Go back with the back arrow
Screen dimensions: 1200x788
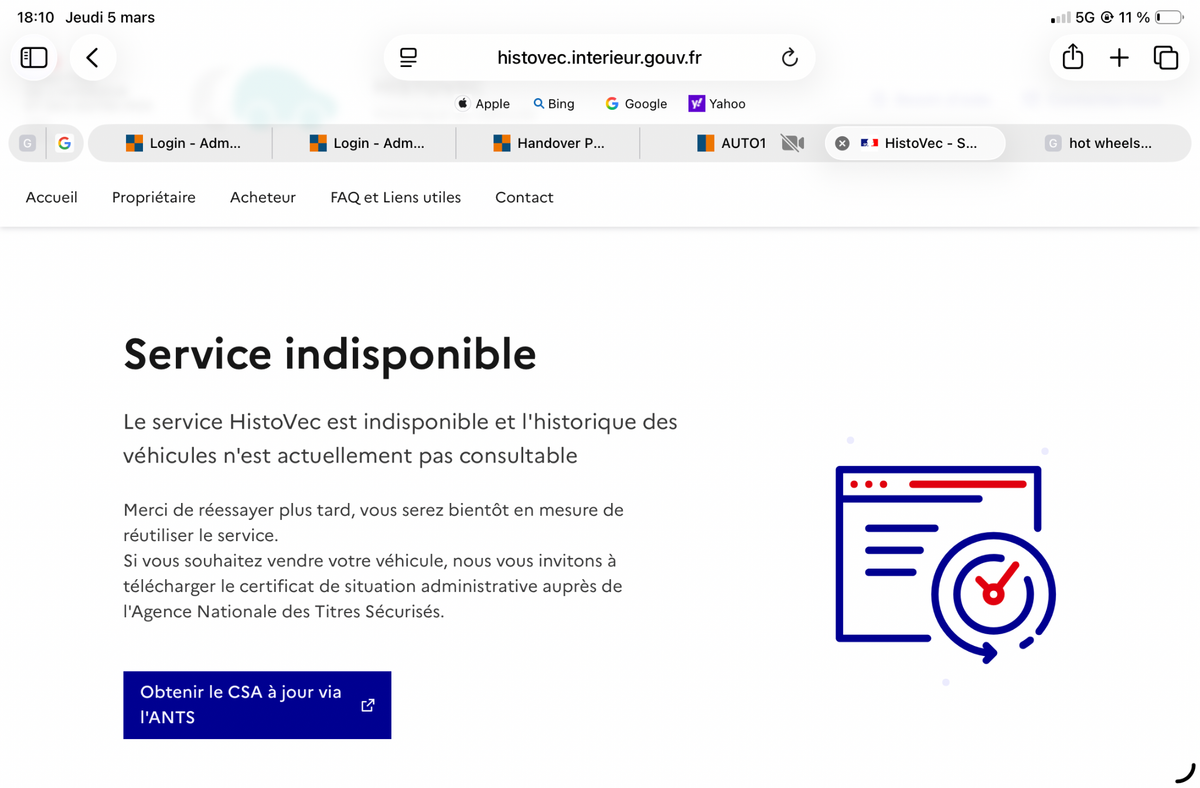click(x=92, y=58)
